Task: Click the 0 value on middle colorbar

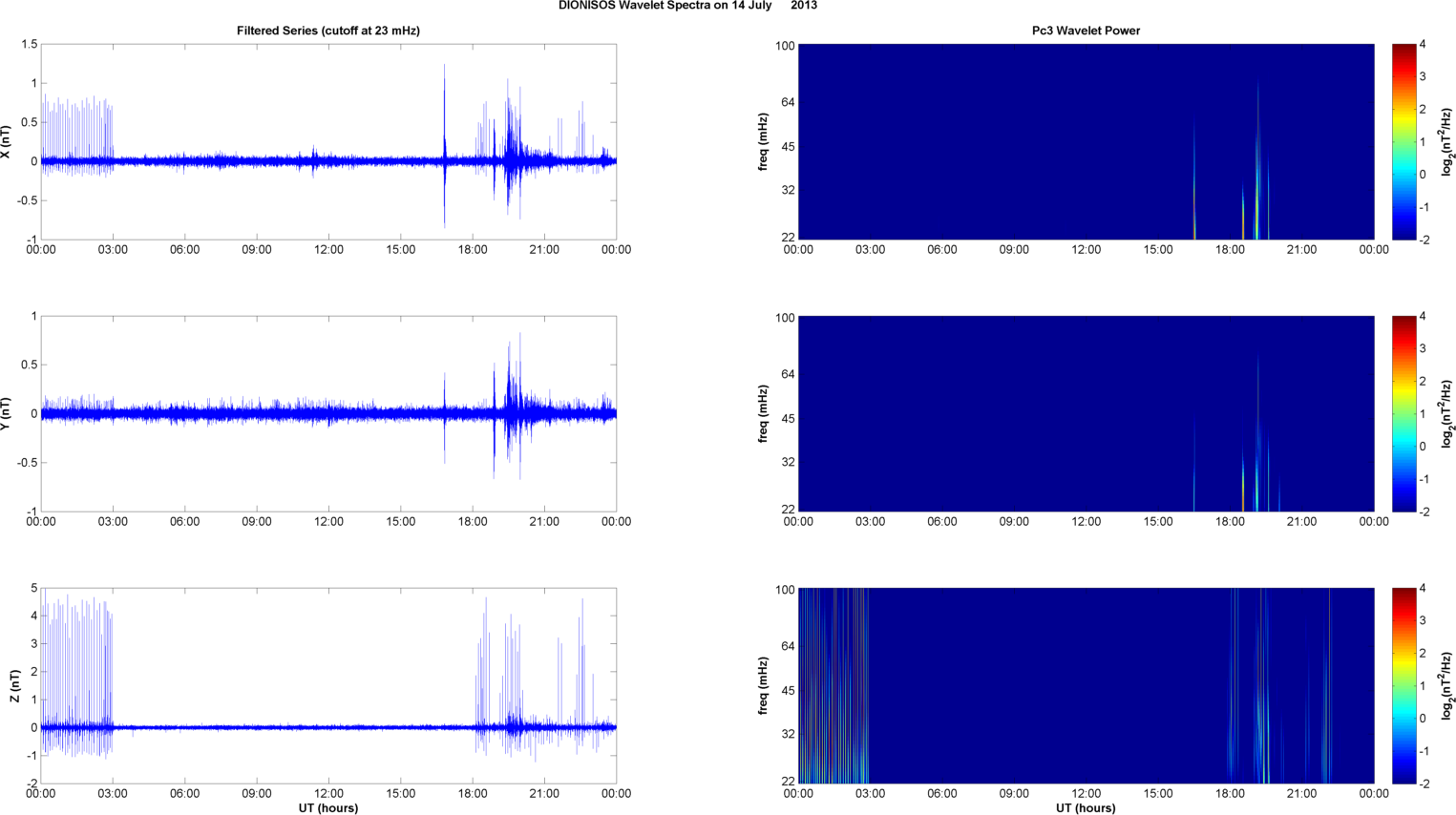Action: [x=1423, y=447]
